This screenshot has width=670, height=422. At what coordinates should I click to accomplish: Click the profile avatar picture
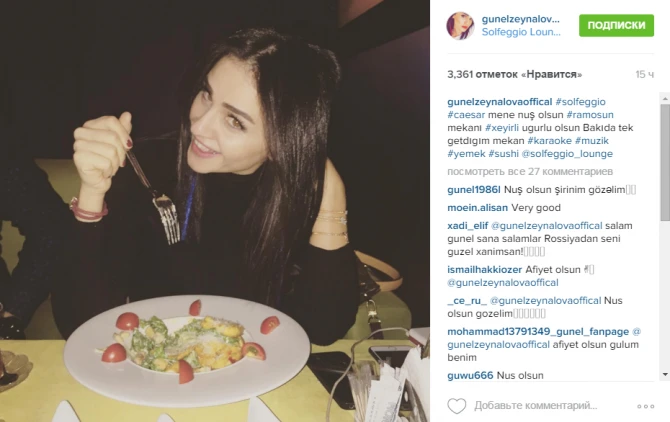(460, 26)
